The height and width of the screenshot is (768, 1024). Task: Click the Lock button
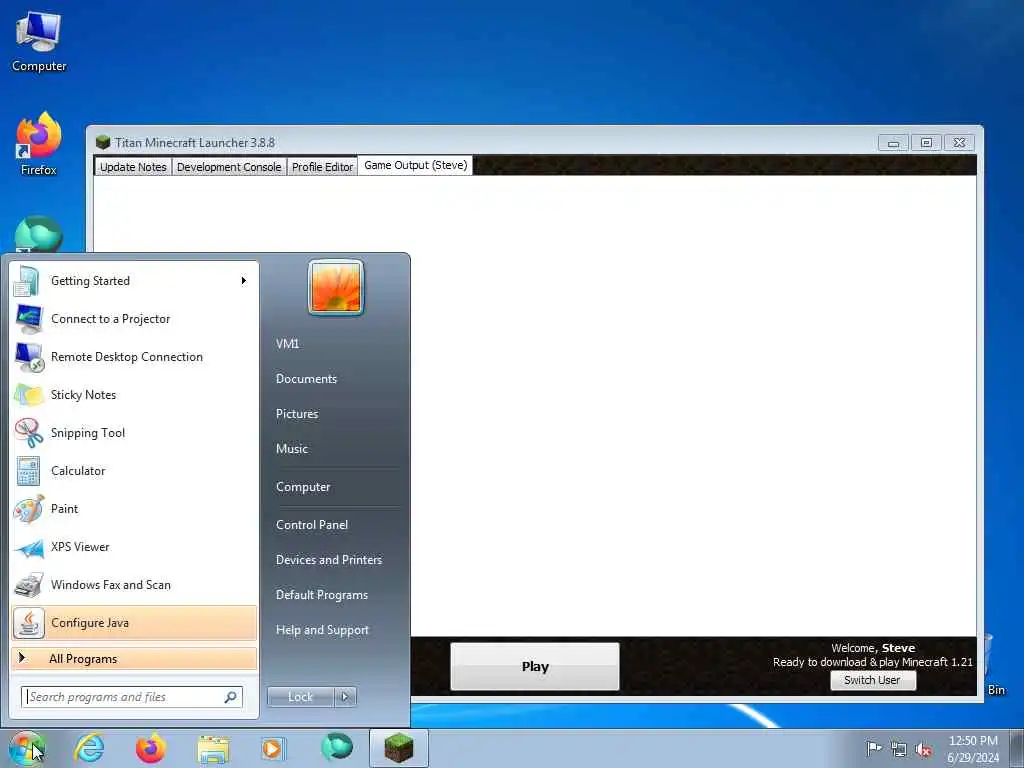point(300,697)
